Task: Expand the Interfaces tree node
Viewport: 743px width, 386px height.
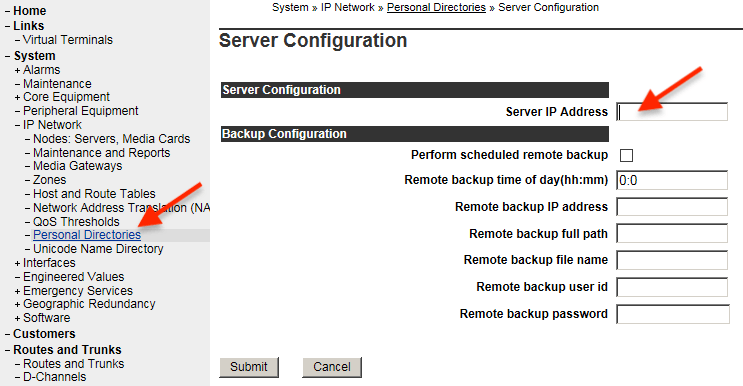Action: (x=18, y=263)
